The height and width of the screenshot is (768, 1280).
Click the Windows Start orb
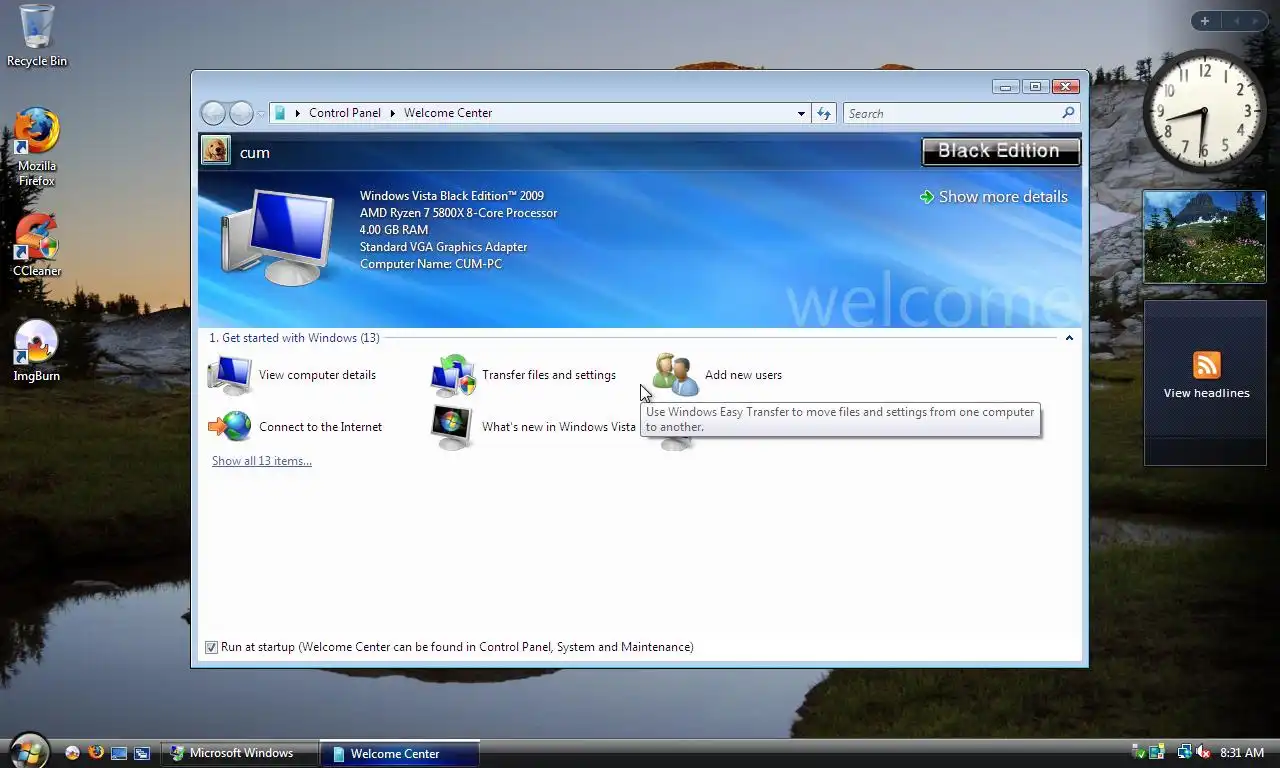[x=28, y=751]
